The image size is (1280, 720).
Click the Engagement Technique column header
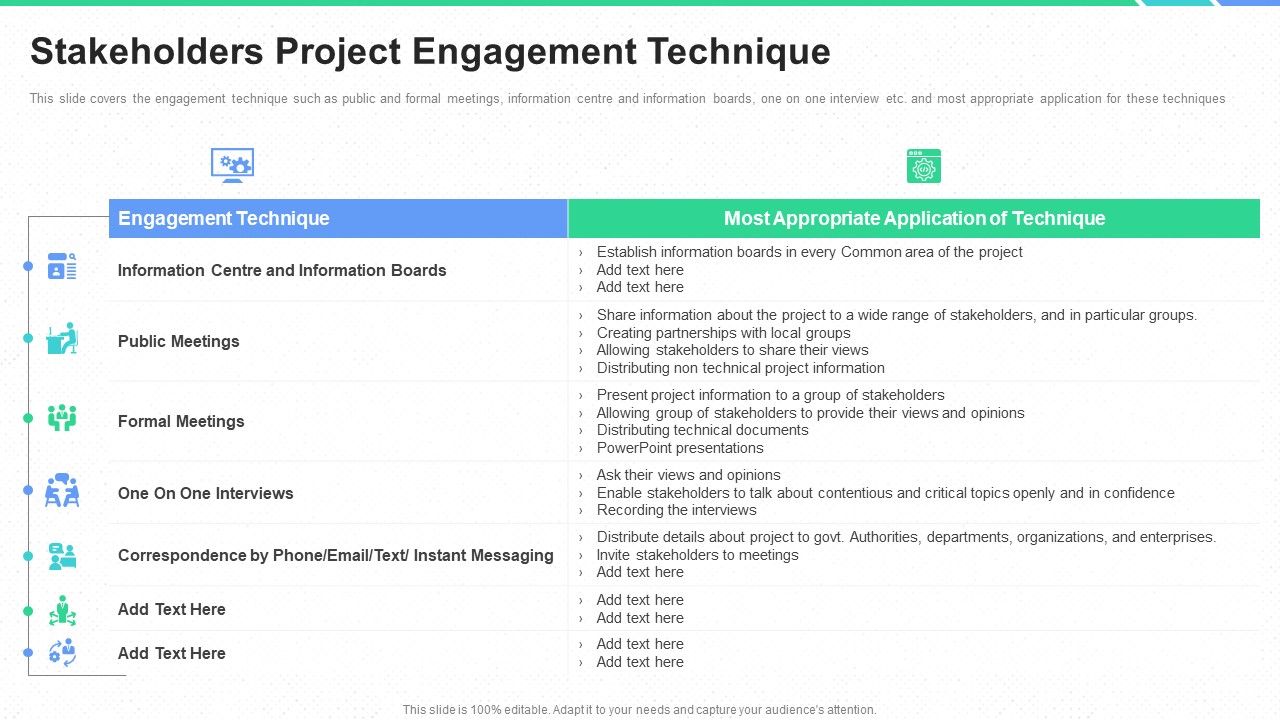tap(338, 218)
